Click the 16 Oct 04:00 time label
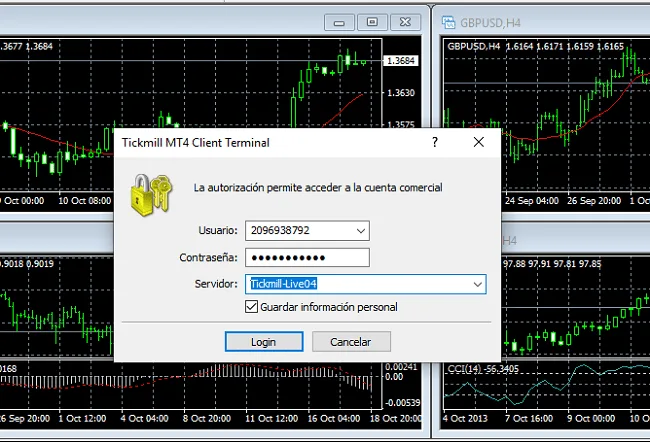The width and height of the screenshot is (650, 443). pos(334,418)
